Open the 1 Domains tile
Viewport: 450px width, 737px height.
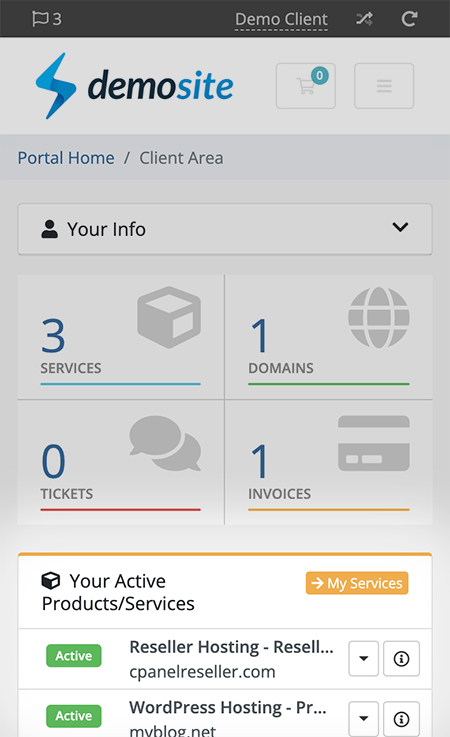click(x=329, y=337)
